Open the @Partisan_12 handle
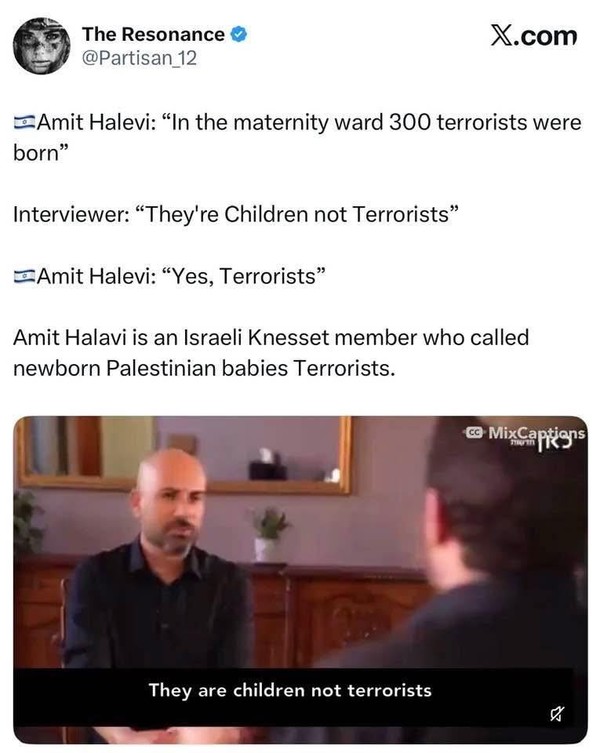 pos(139,59)
